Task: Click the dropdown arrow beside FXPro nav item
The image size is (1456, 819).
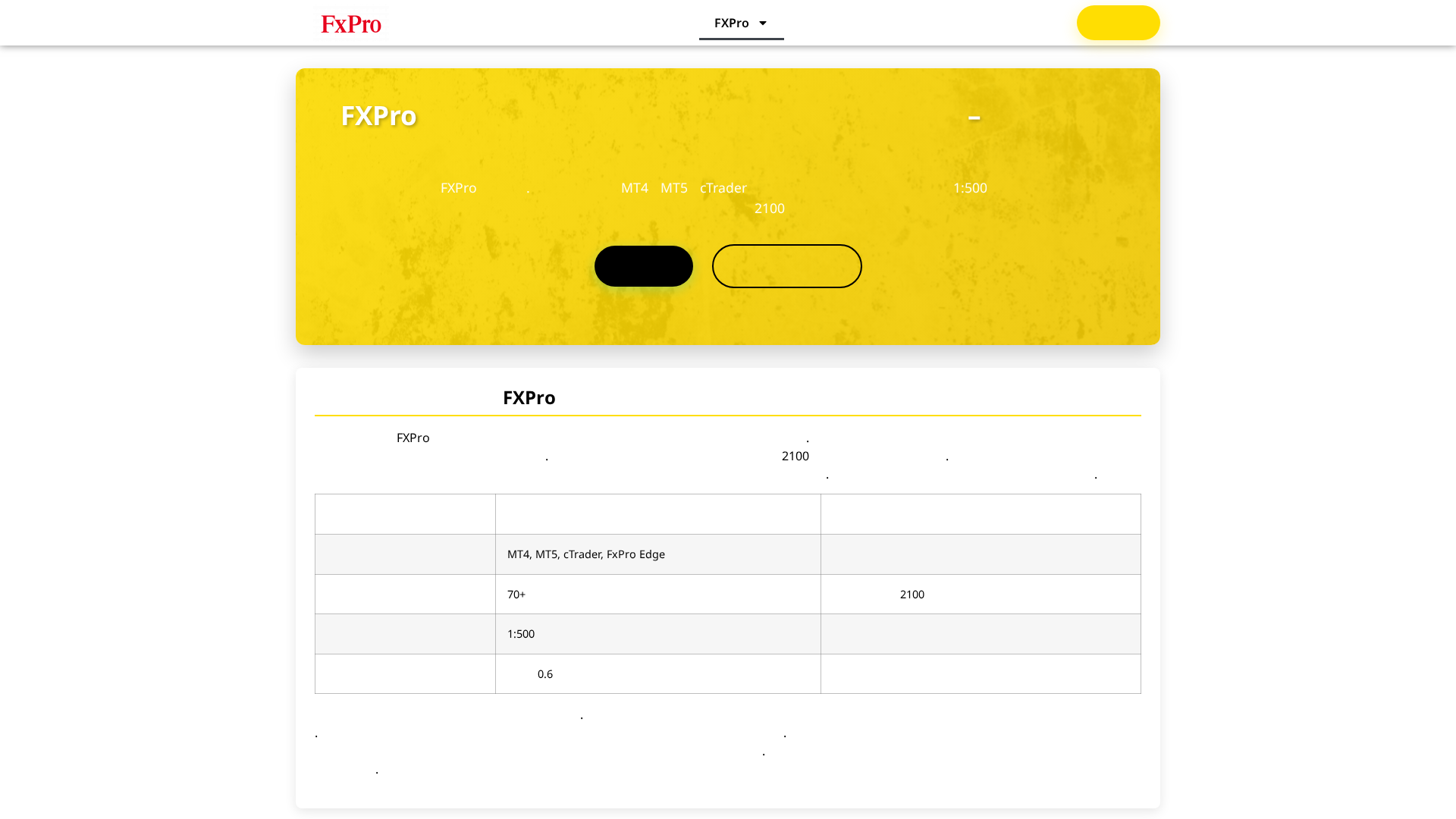Action: [763, 23]
